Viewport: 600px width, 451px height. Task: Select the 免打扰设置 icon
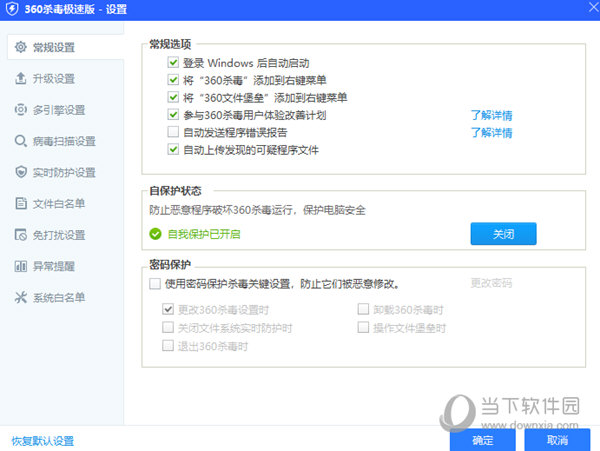pos(20,235)
